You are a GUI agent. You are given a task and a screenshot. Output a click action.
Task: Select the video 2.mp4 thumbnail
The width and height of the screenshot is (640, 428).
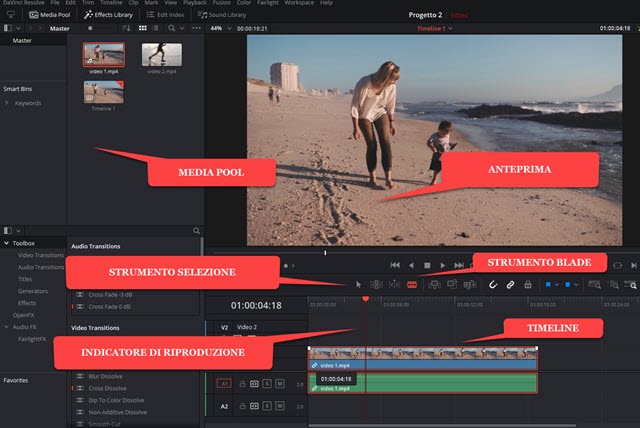[x=162, y=54]
